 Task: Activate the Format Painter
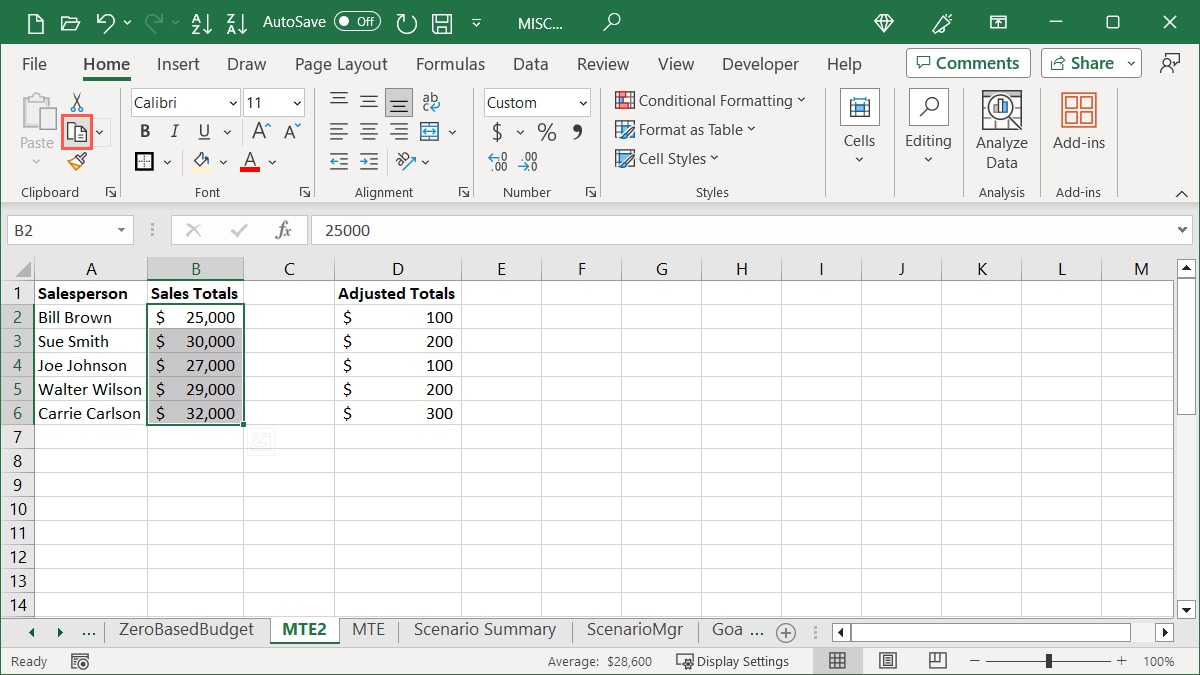pos(75,161)
